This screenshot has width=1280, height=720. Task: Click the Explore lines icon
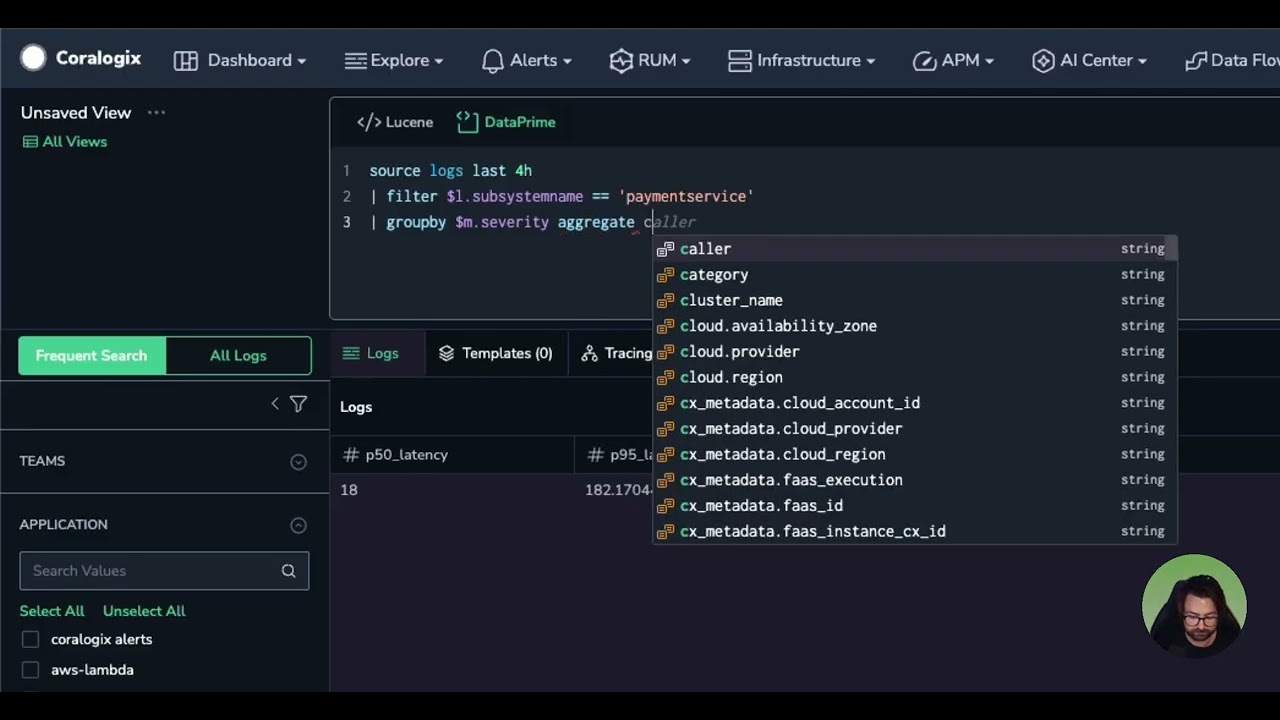coord(355,61)
